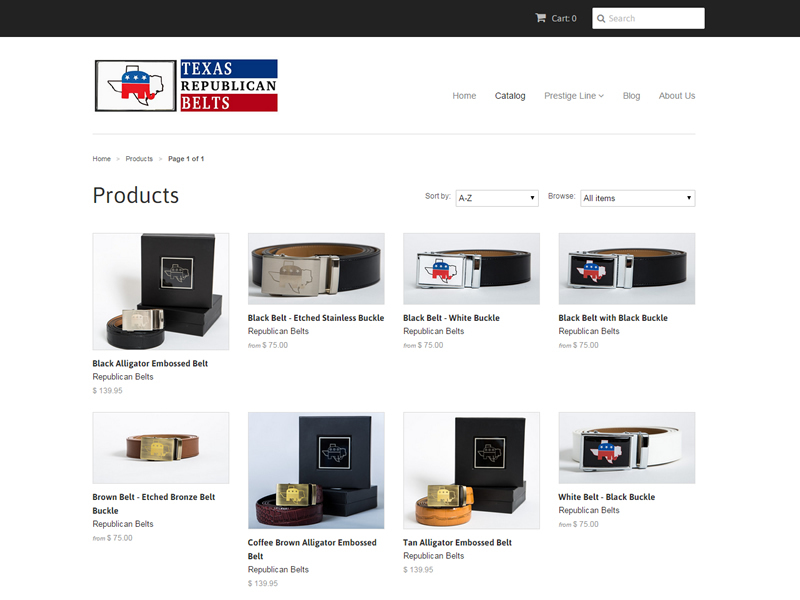Click the shopping cart icon

(540, 18)
